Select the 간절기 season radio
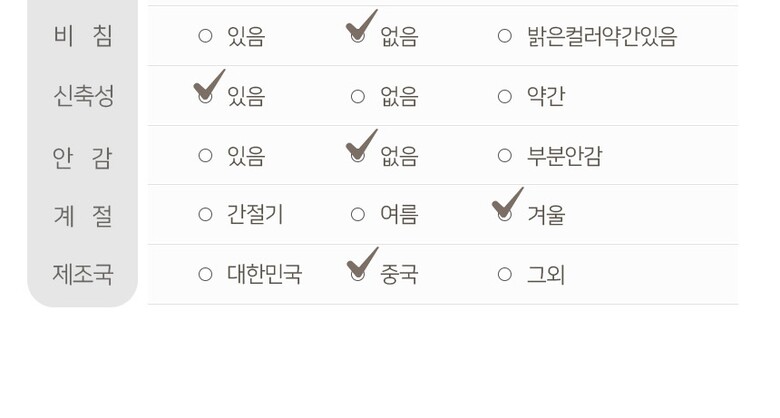Viewport: 780px width, 418px height. pos(205,215)
